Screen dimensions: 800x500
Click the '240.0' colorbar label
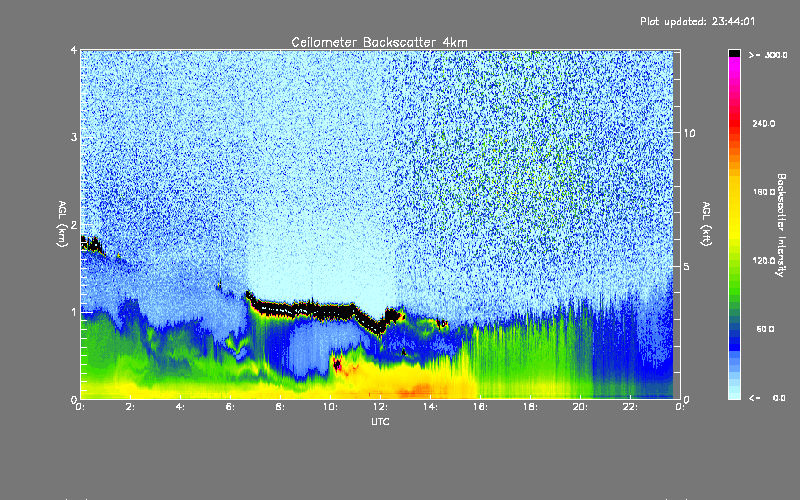coord(764,123)
